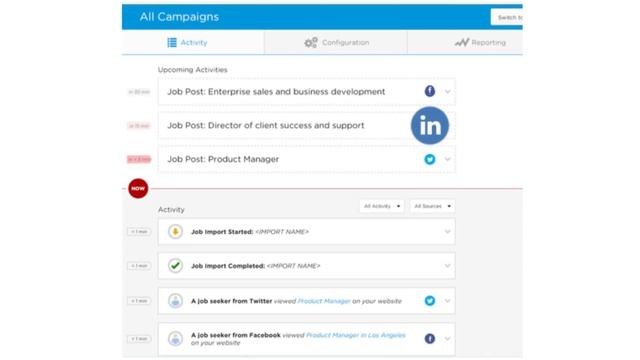Screen dimensions: 640x360
Task: Open the Product Manager link
Action: [x=324, y=301]
